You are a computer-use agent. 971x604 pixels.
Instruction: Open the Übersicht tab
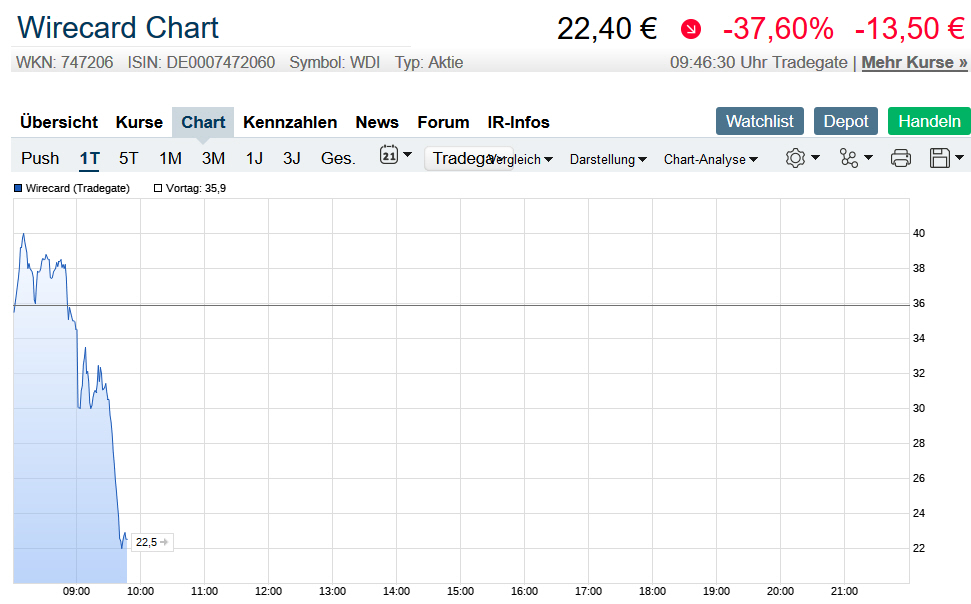click(x=59, y=122)
